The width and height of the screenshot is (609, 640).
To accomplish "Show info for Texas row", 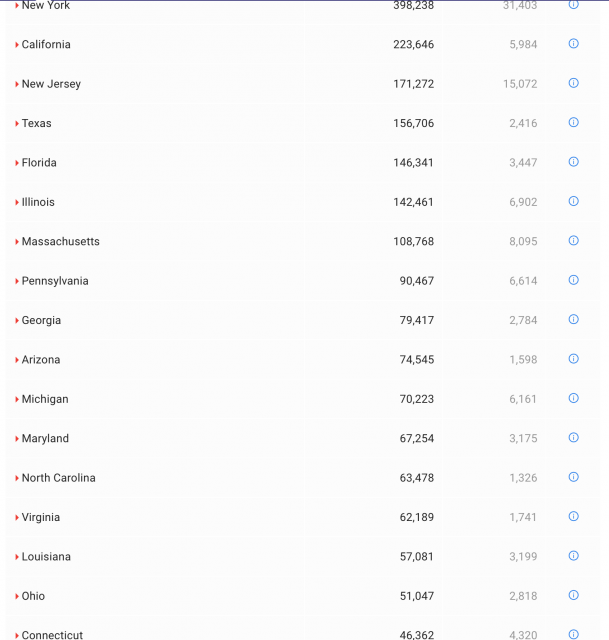I will point(573,123).
